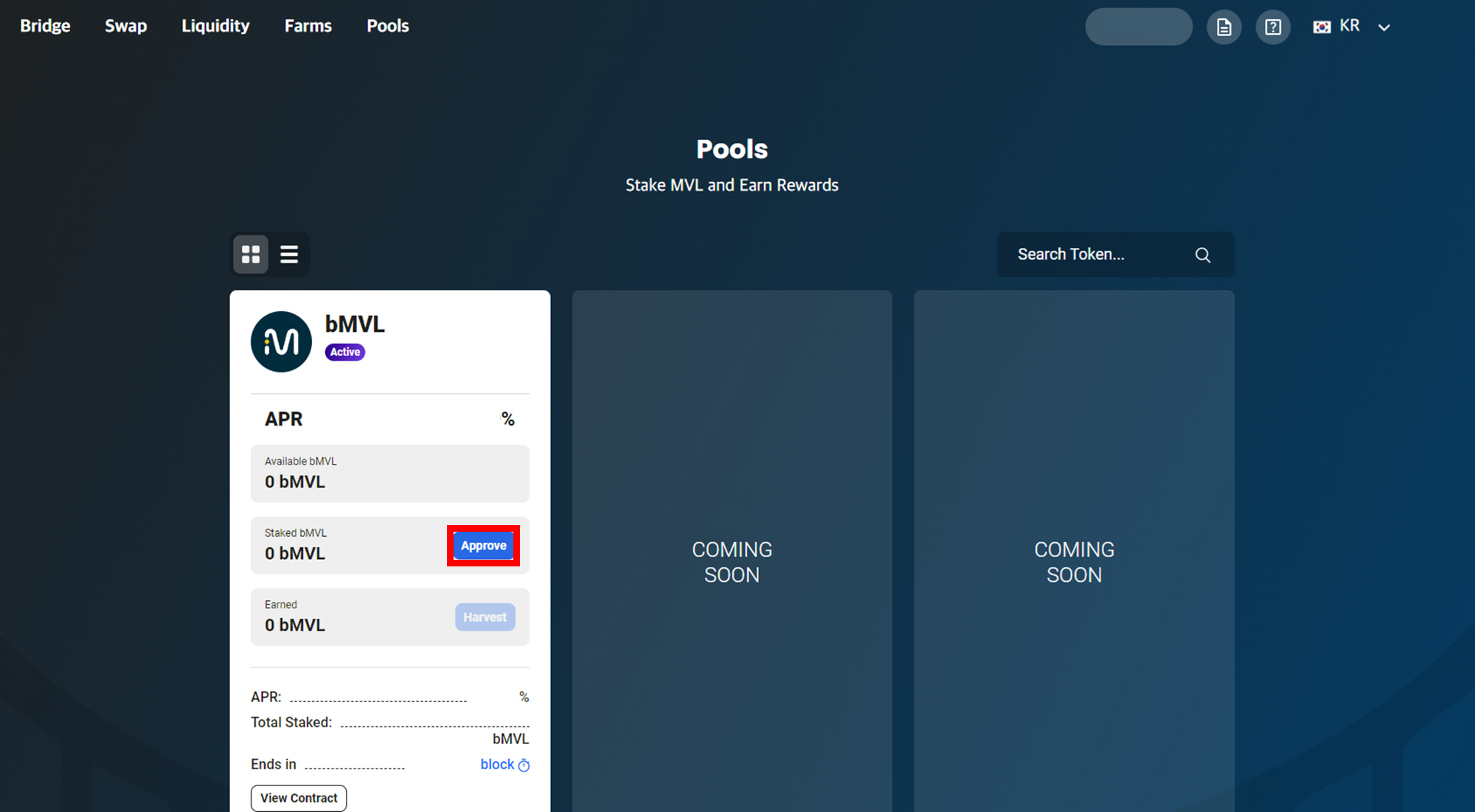This screenshot has height=812, width=1475.
Task: Click the bMVL pool title
Action: click(x=355, y=324)
